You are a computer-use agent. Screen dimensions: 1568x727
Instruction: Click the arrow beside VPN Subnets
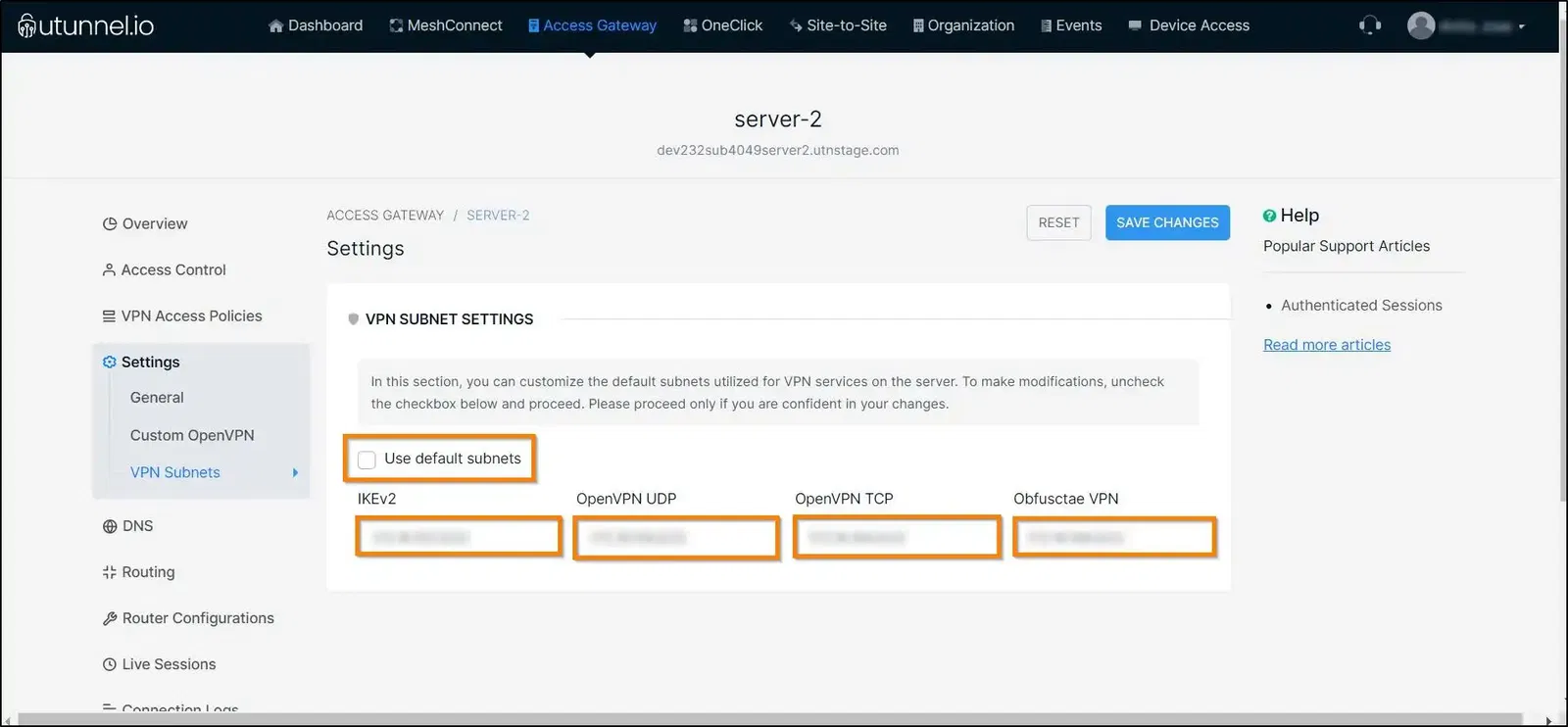[x=295, y=472]
